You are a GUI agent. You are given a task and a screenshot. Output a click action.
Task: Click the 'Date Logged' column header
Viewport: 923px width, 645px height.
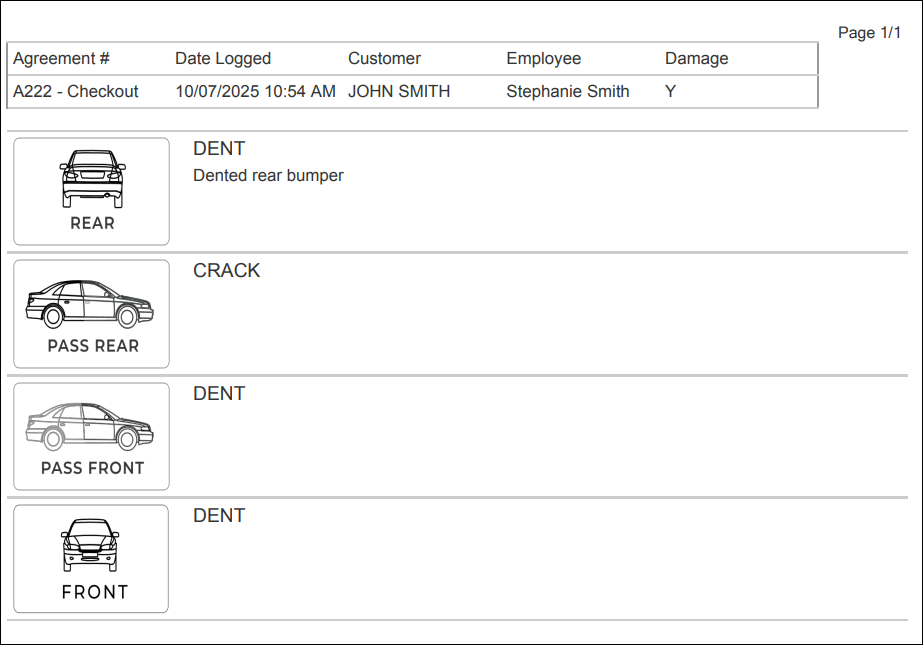point(223,59)
